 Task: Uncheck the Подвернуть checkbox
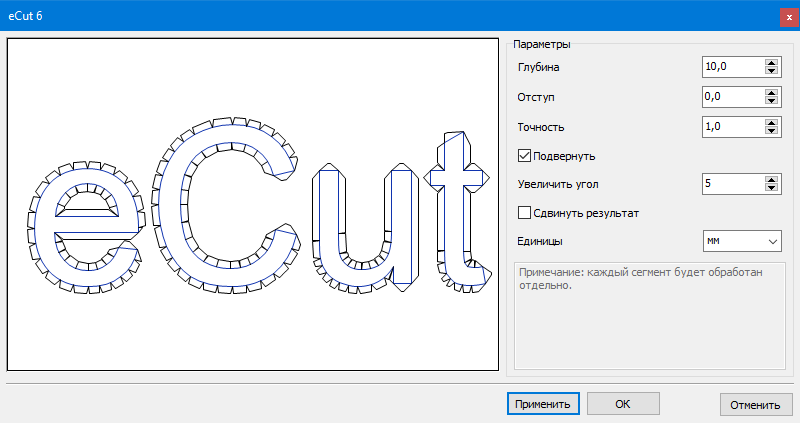tap(524, 156)
